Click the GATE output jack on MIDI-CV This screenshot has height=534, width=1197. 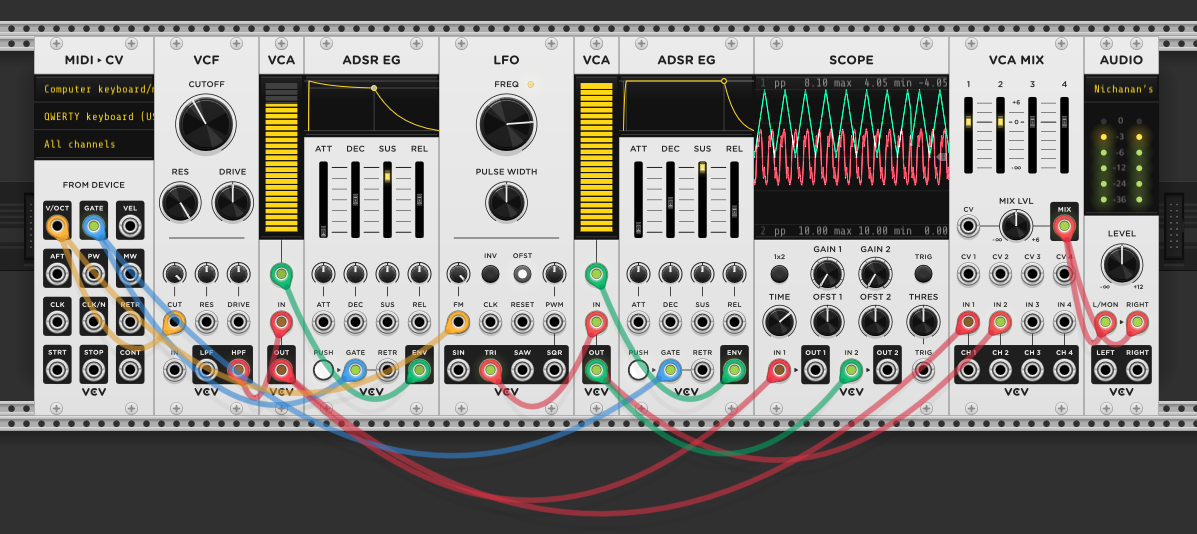point(94,226)
